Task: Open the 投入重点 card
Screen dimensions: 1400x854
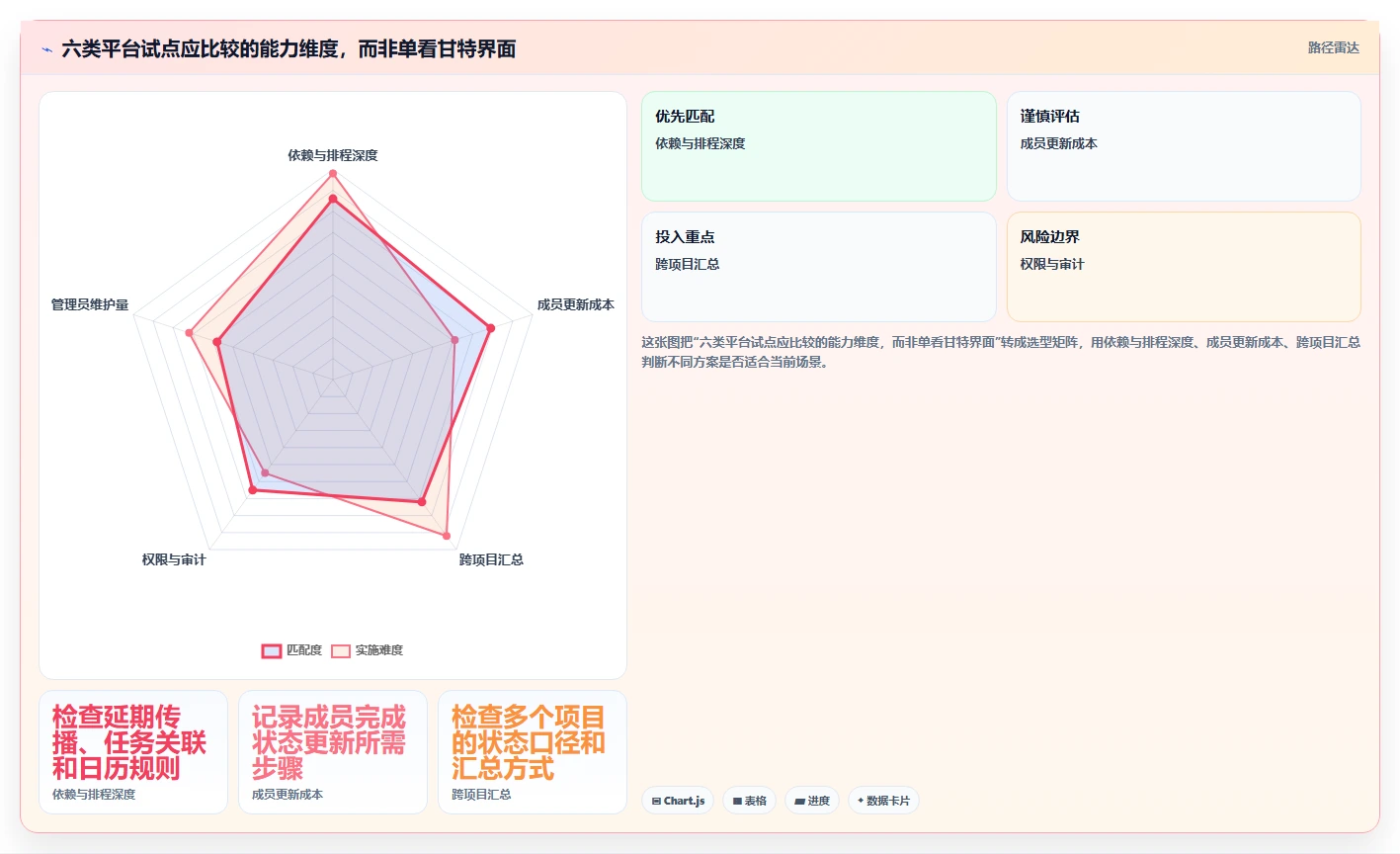Action: pos(819,267)
